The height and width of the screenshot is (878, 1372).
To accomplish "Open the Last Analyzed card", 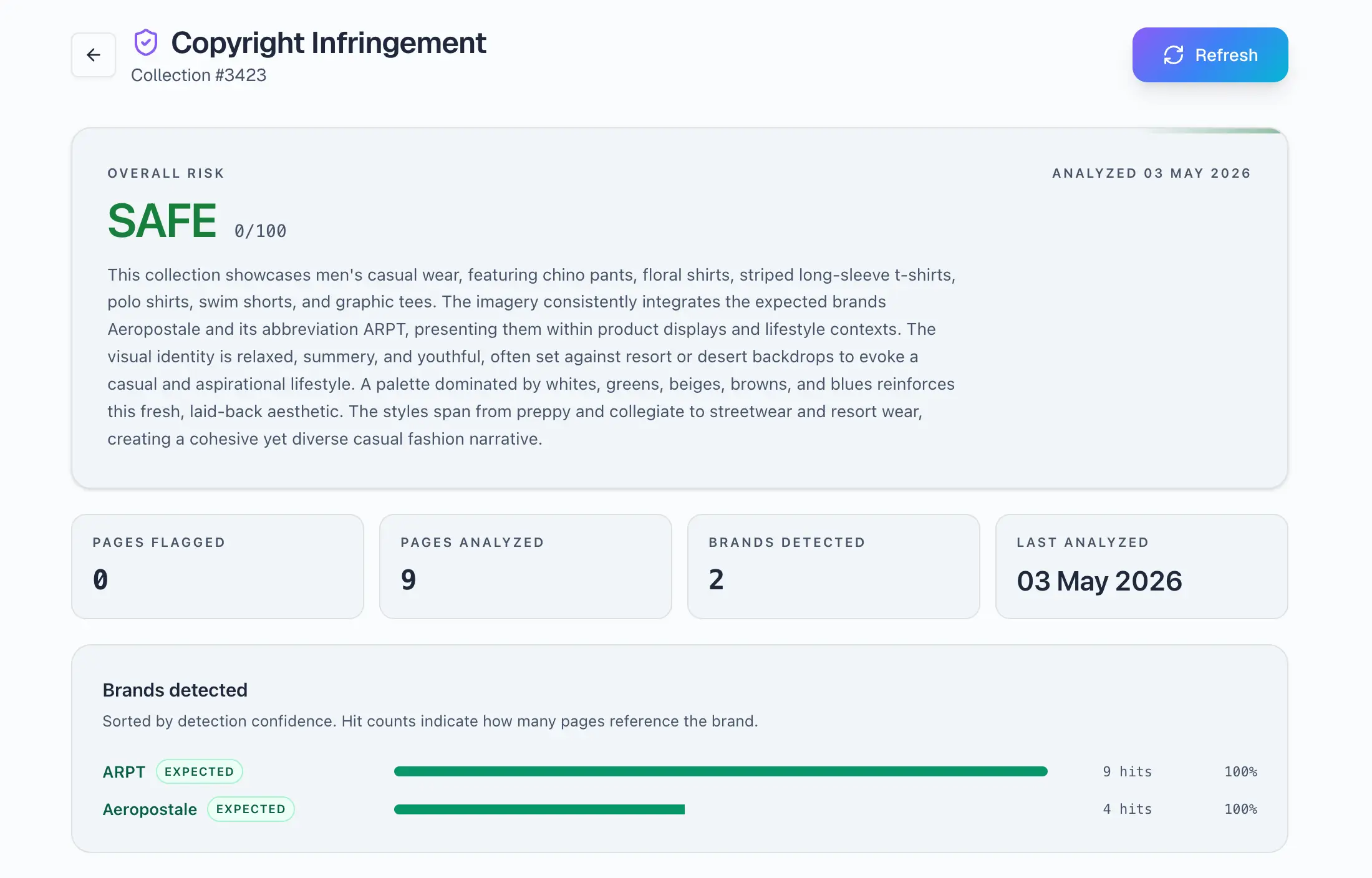I will pyautogui.click(x=1142, y=566).
